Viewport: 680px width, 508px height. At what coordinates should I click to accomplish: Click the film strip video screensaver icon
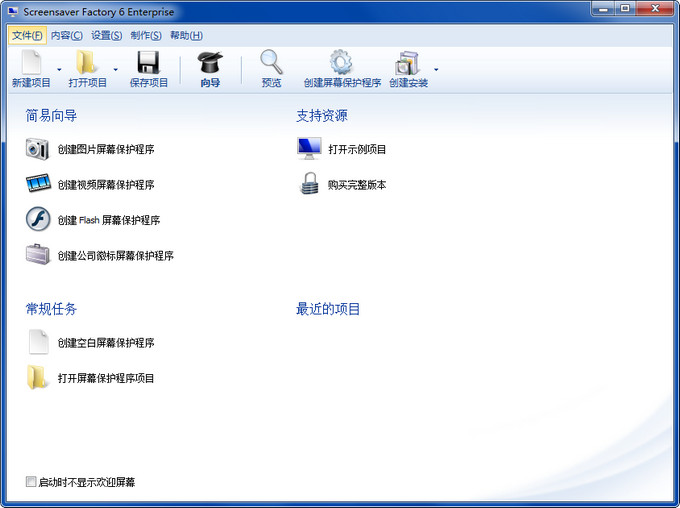click(x=38, y=184)
